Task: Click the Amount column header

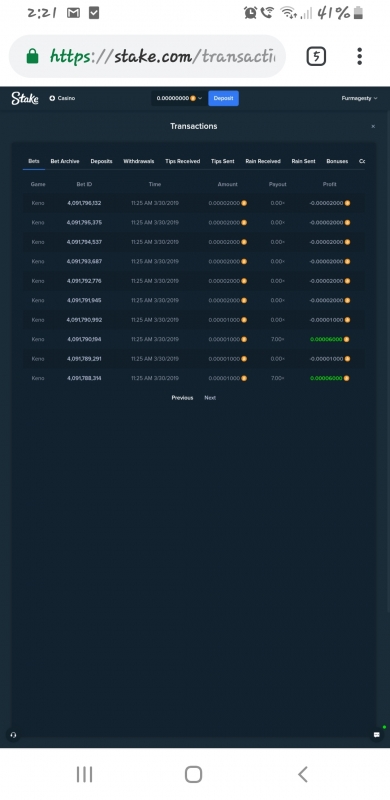Action: (x=228, y=184)
